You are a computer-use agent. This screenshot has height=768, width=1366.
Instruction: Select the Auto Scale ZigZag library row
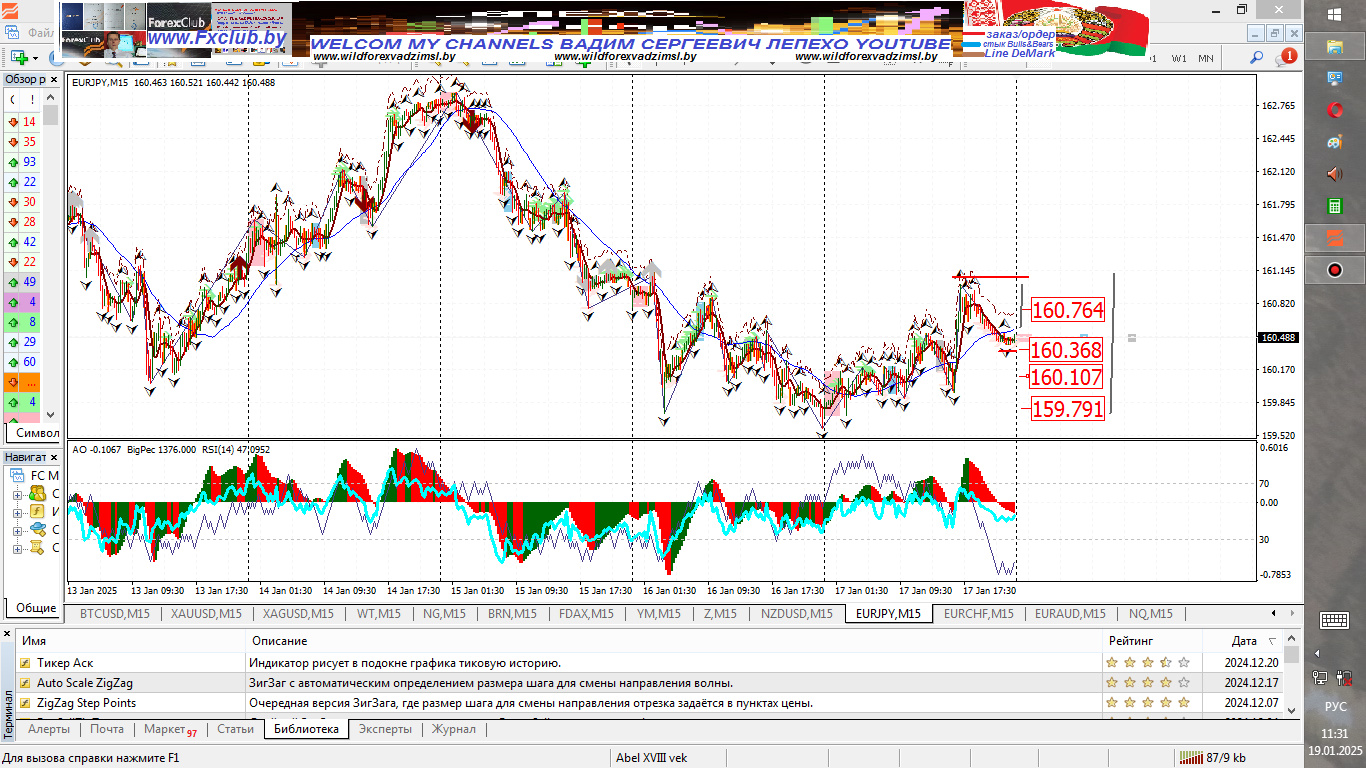(x=649, y=682)
